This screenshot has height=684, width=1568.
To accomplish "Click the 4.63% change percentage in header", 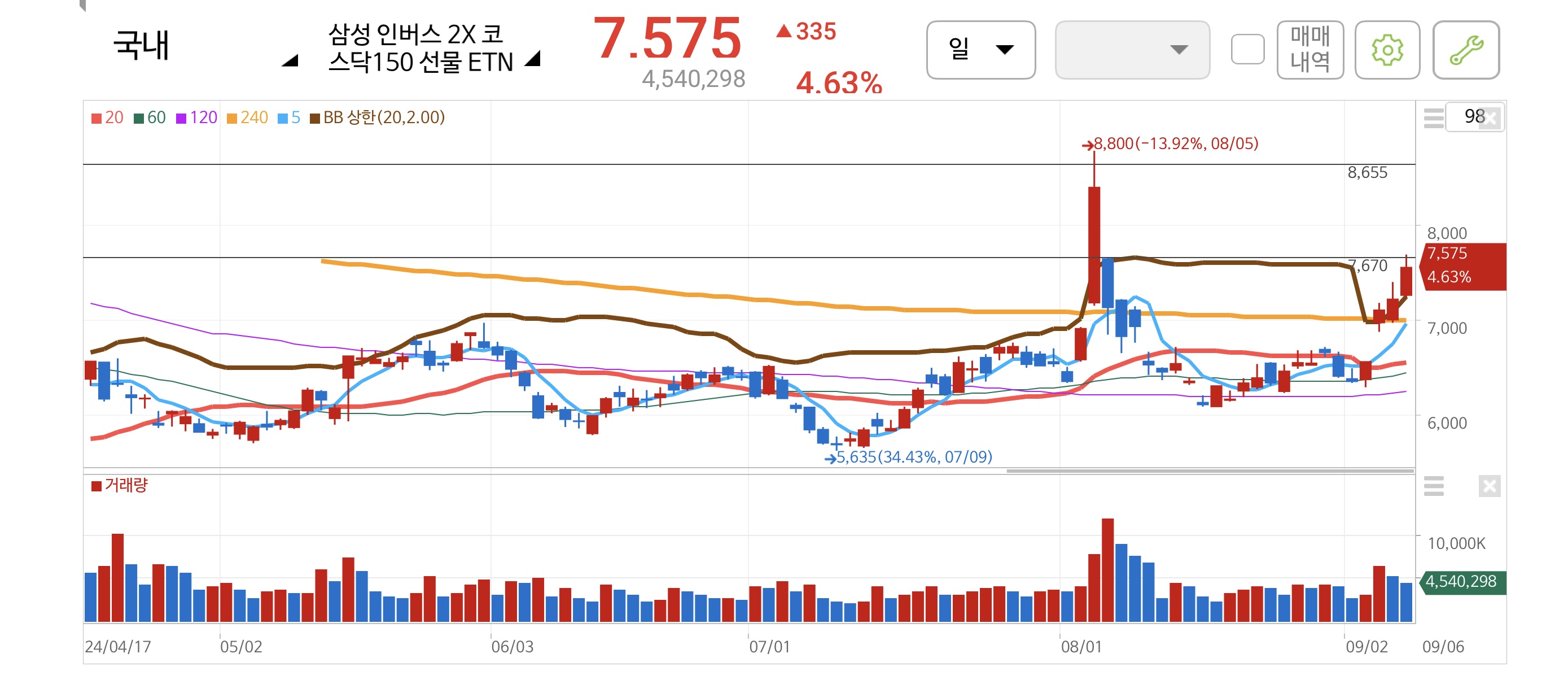I will tap(839, 82).
